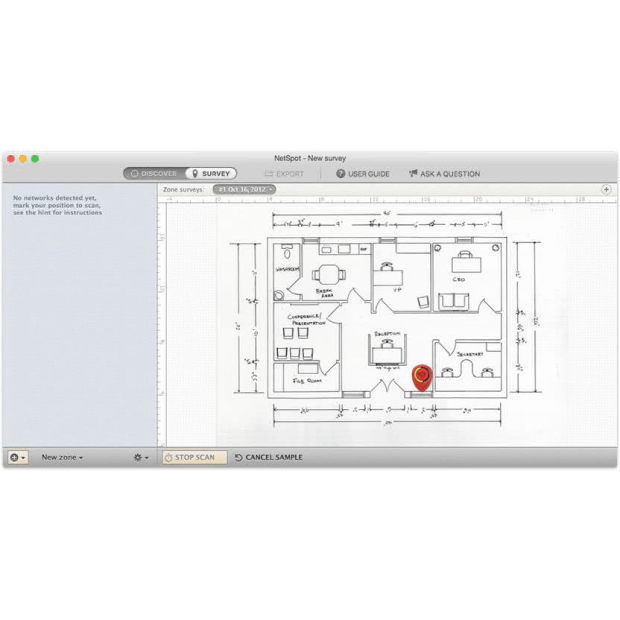Expand the New zone dropdown
The height and width of the screenshot is (620, 620).
point(62,457)
